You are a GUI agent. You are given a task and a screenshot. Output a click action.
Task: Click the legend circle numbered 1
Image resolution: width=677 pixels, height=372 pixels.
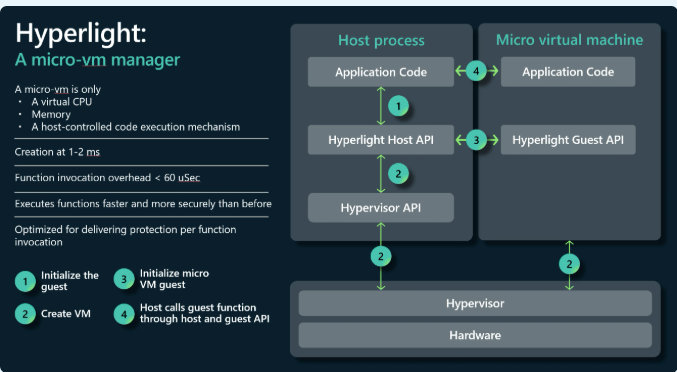coord(25,281)
